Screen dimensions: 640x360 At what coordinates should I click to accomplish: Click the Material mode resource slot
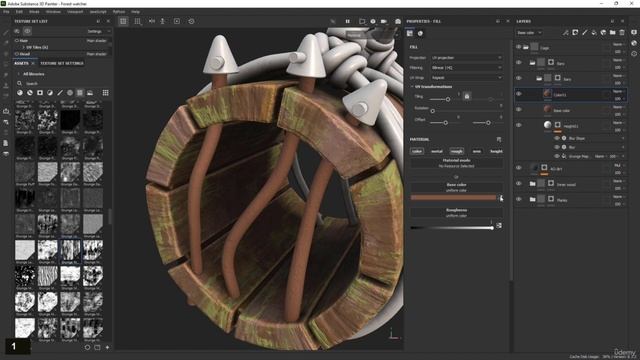(x=456, y=163)
